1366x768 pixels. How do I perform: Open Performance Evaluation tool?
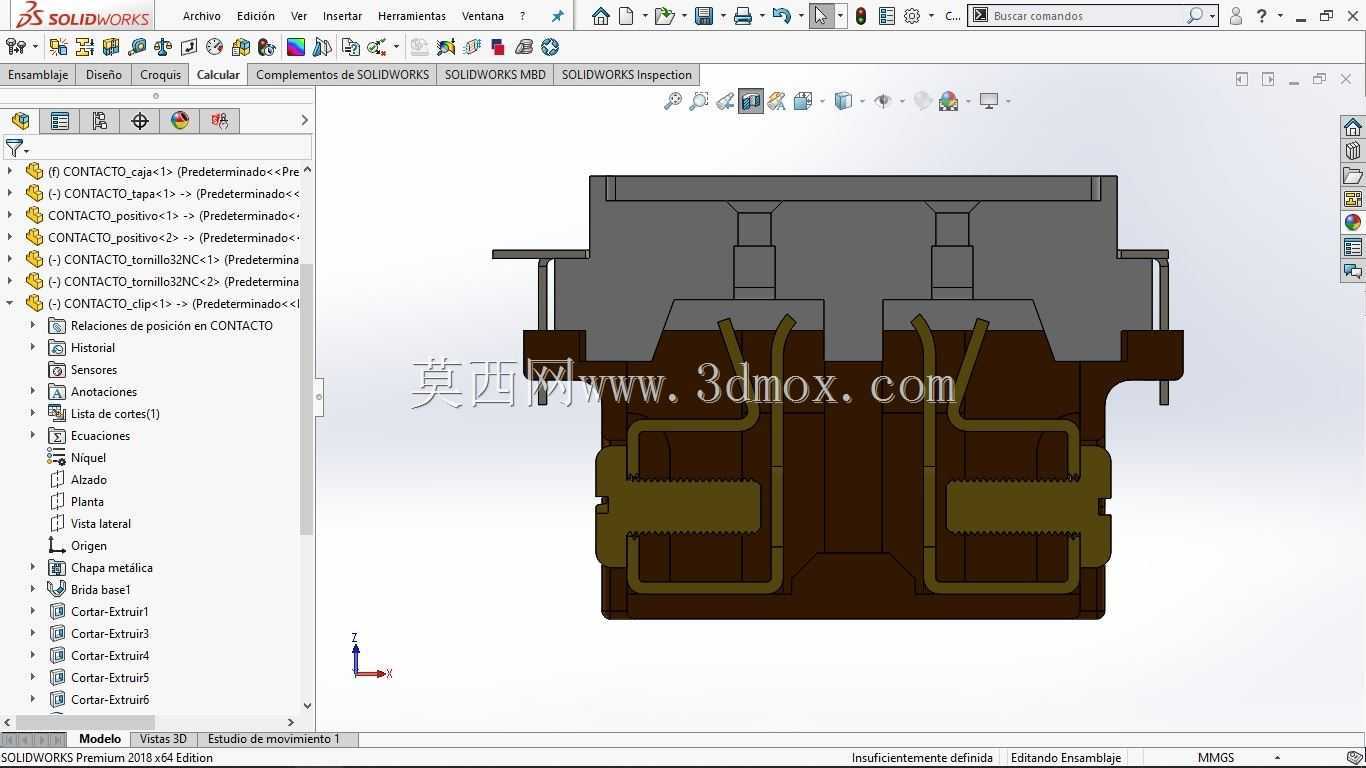[x=267, y=47]
